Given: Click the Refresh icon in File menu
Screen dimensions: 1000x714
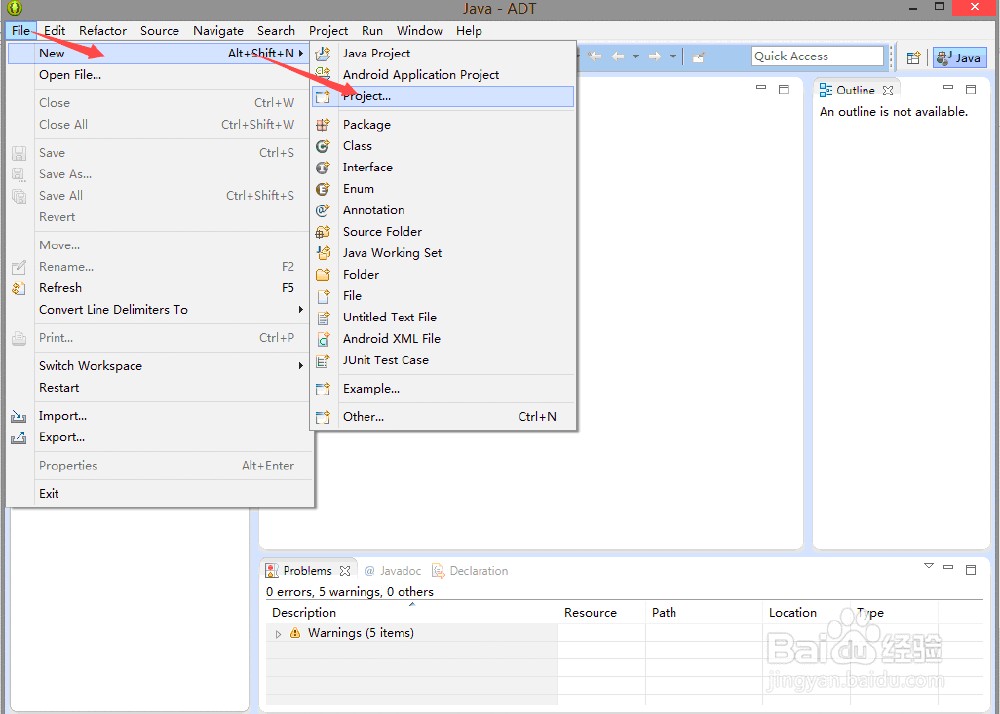Looking at the screenshot, I should pyautogui.click(x=18, y=288).
